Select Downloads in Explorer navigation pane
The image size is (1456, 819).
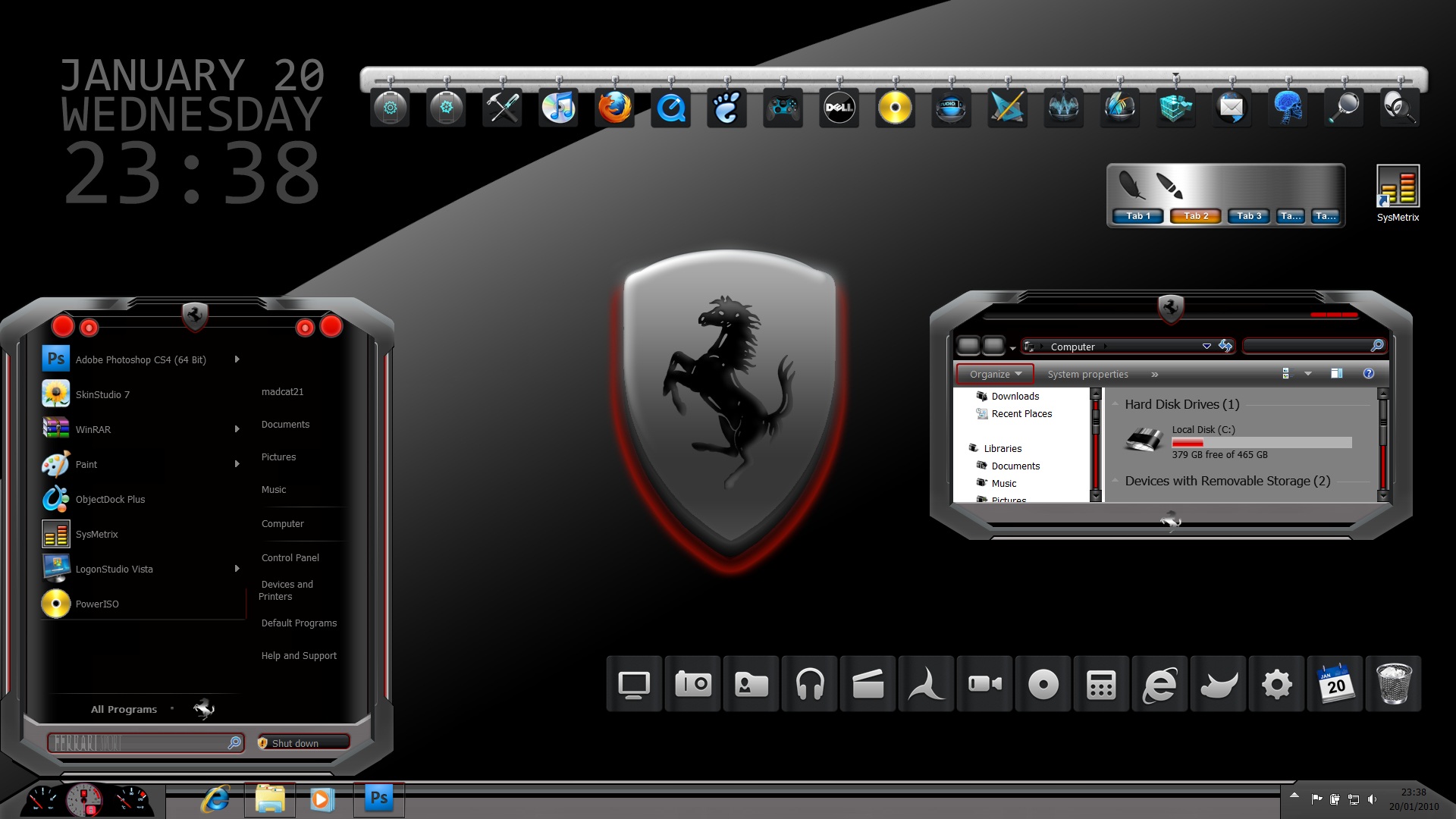coord(1015,396)
